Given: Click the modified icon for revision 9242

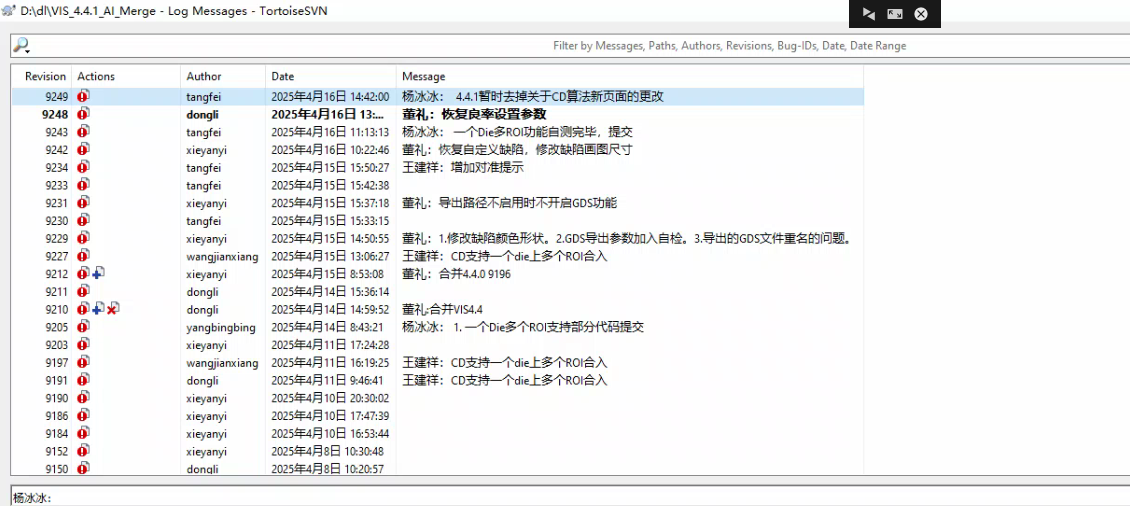Looking at the screenshot, I should click(83, 149).
